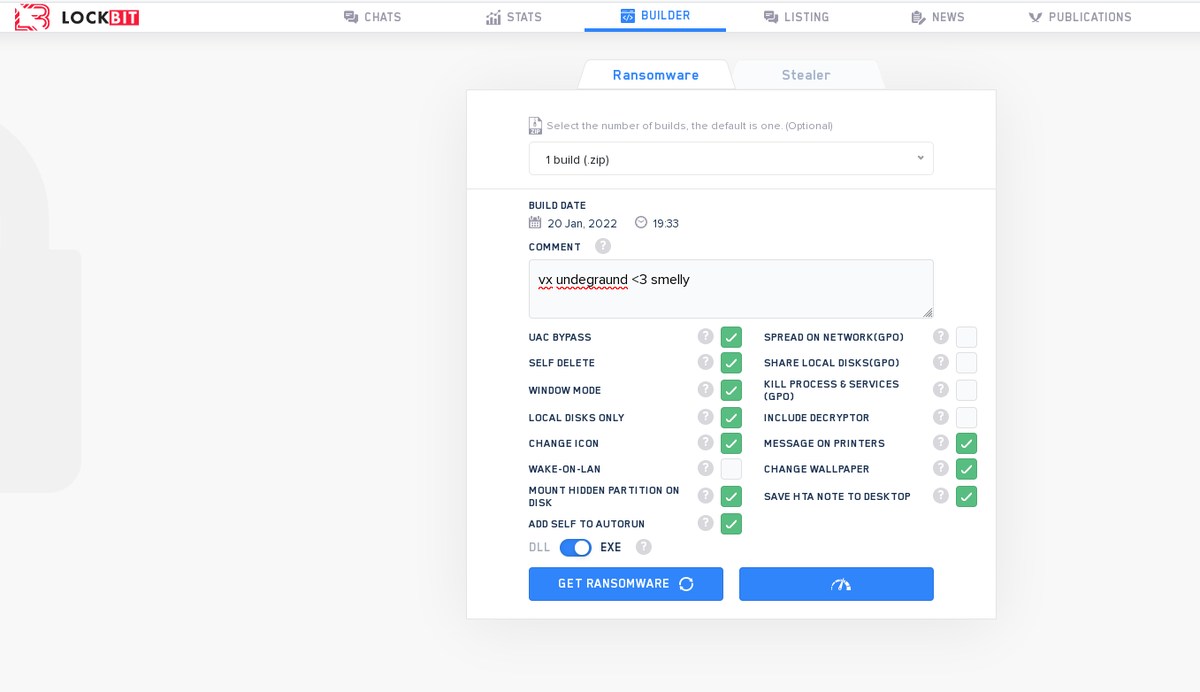The height and width of the screenshot is (692, 1200).
Task: Uncheck the SELF DELETE checkbox
Action: click(731, 363)
